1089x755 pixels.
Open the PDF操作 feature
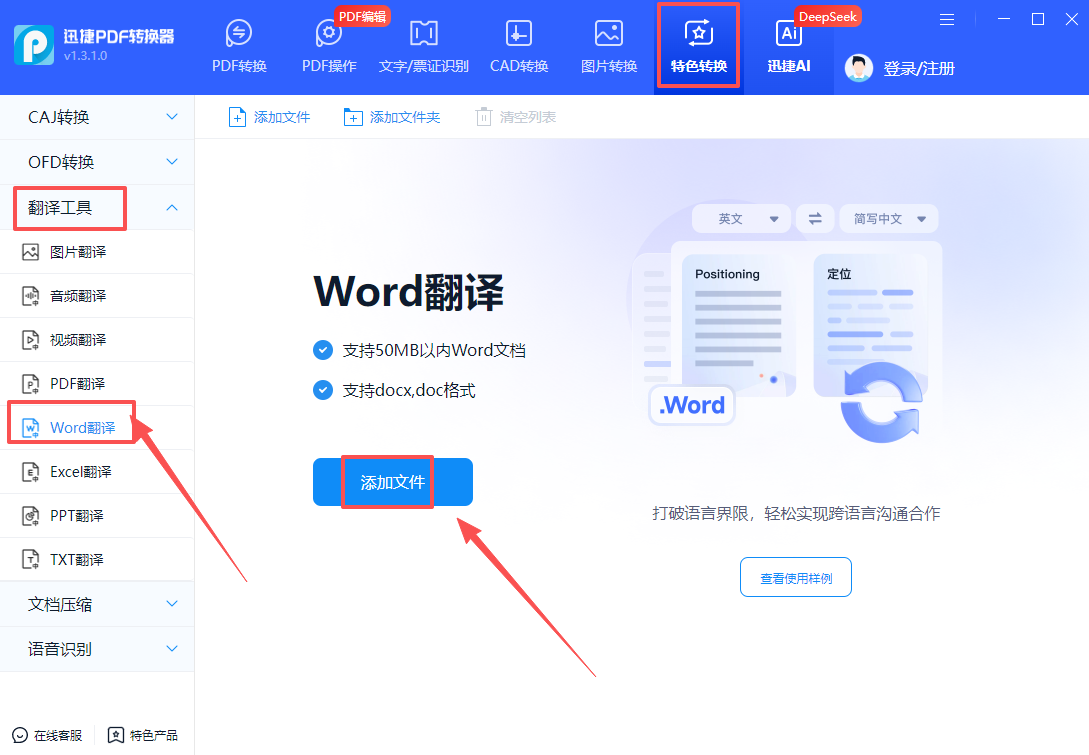click(x=328, y=45)
